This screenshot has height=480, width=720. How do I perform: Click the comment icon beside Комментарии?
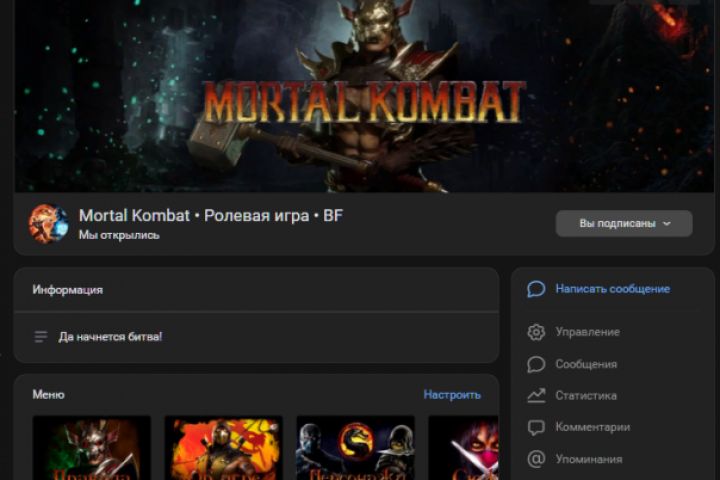[536, 427]
